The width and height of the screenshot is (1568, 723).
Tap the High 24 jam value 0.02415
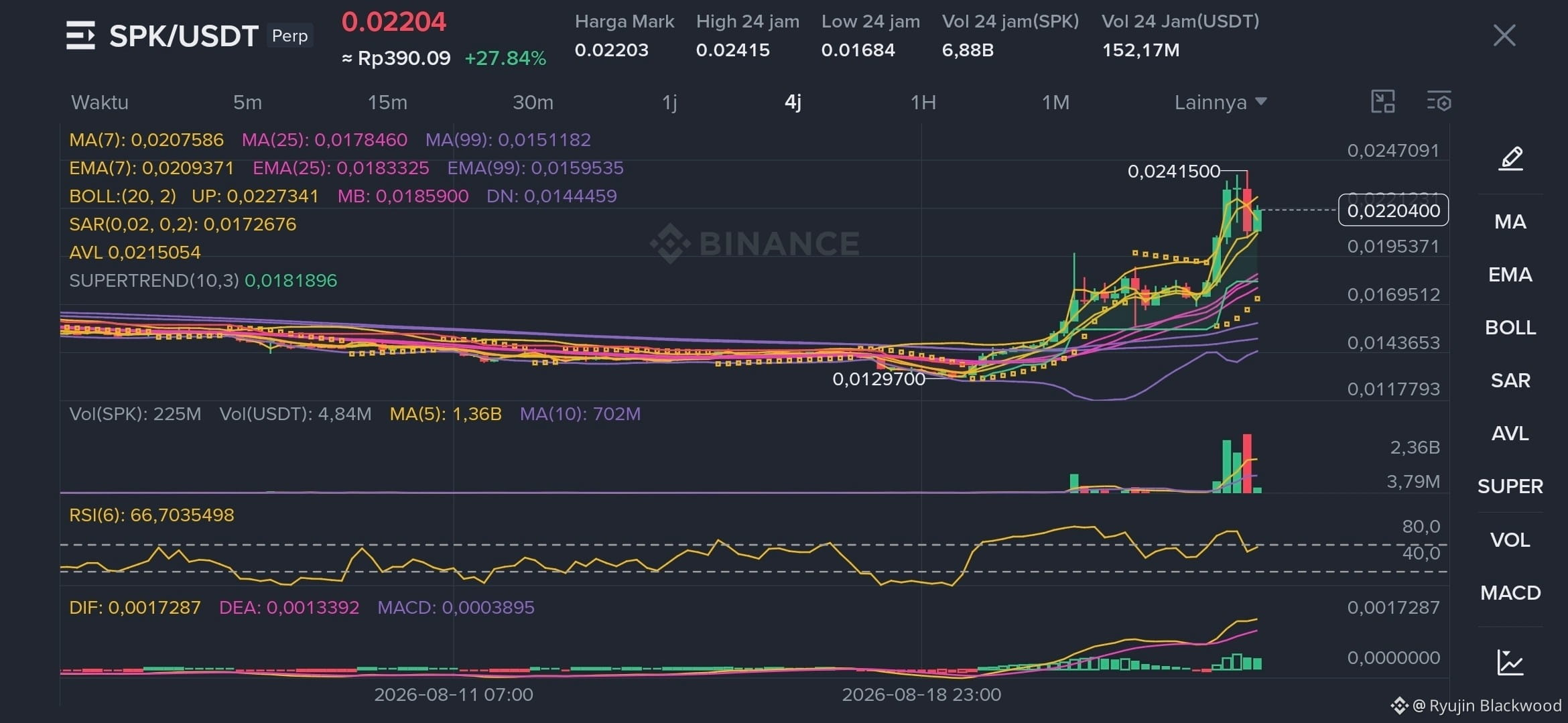coord(732,50)
